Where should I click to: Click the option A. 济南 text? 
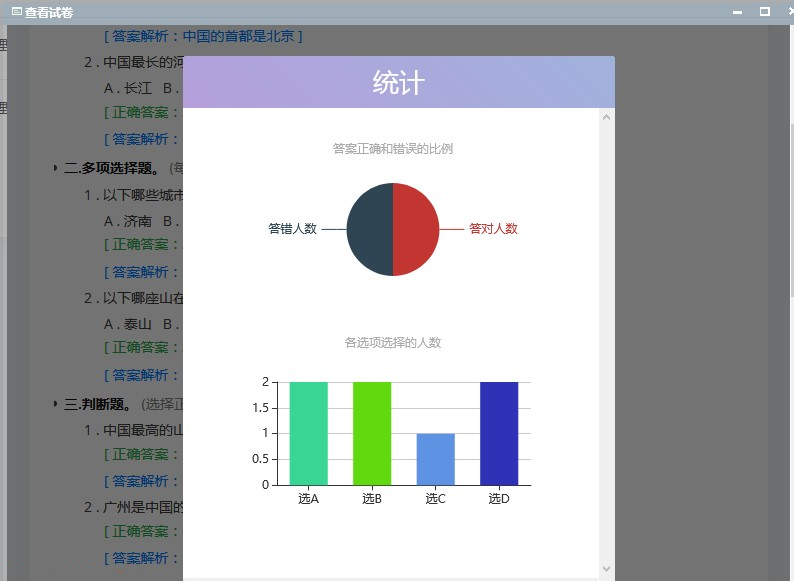(128, 221)
